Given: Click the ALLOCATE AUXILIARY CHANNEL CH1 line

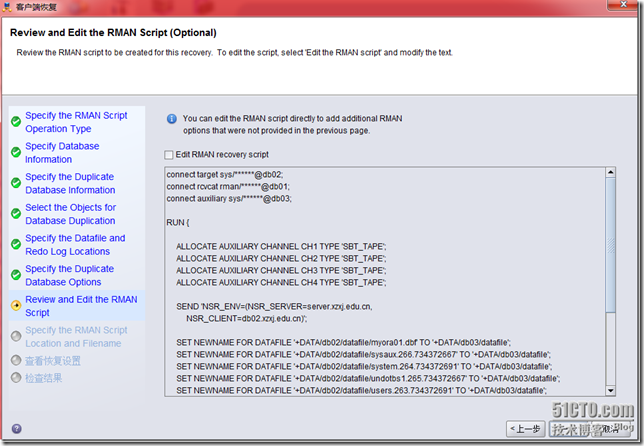Looking at the screenshot, I should point(281,246).
